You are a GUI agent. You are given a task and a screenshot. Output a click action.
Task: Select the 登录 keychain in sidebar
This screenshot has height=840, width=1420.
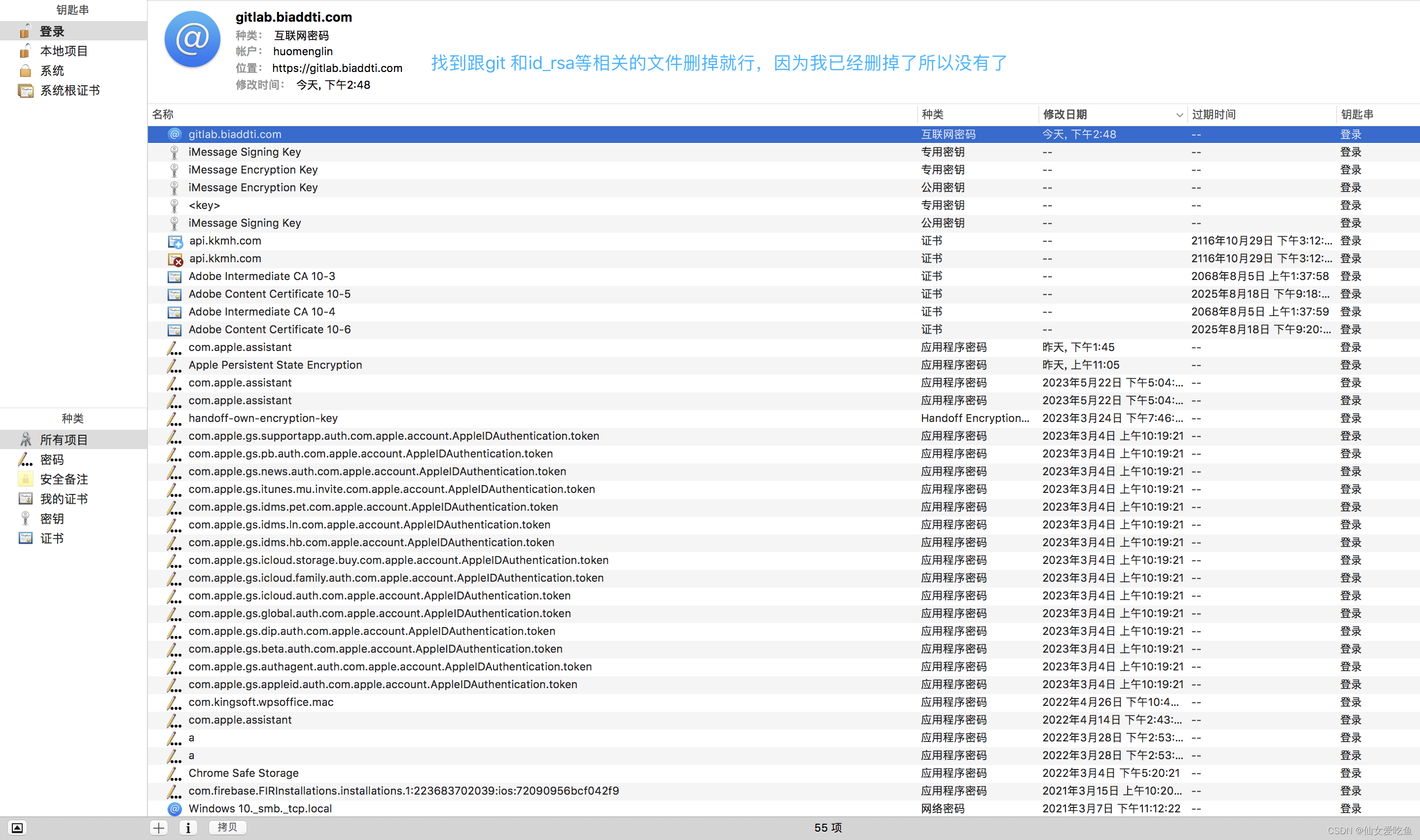(x=73, y=31)
